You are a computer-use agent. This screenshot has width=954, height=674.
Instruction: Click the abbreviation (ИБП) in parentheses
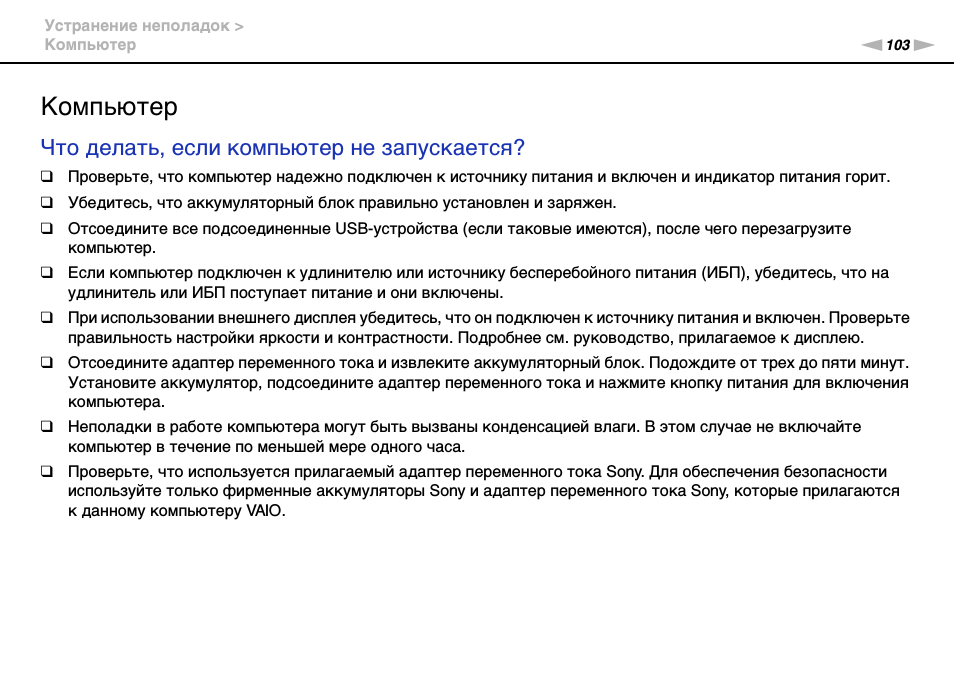tap(720, 273)
